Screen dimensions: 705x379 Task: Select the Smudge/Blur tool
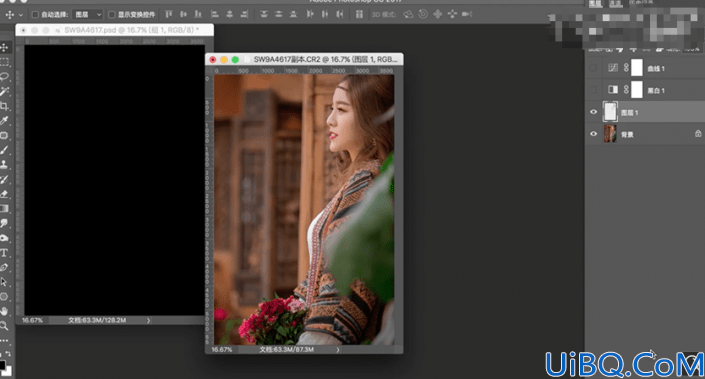[4, 223]
